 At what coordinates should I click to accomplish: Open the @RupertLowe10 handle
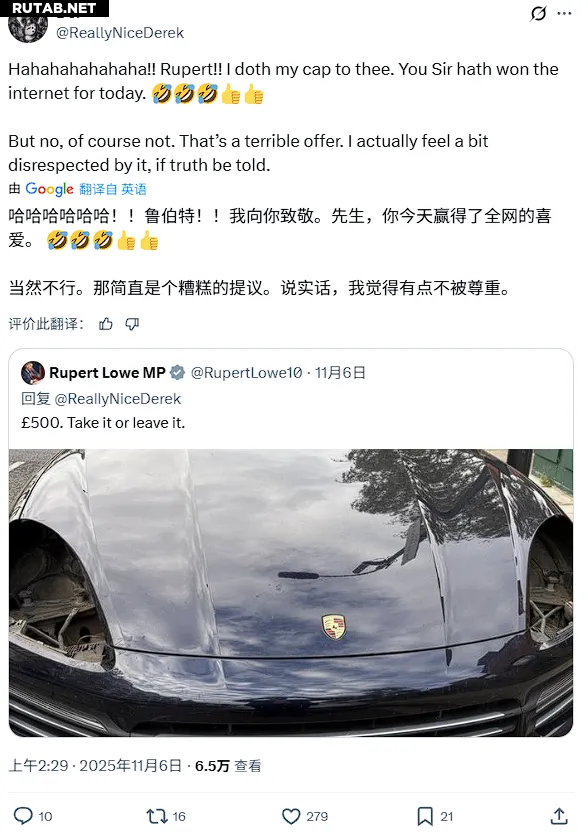point(246,373)
